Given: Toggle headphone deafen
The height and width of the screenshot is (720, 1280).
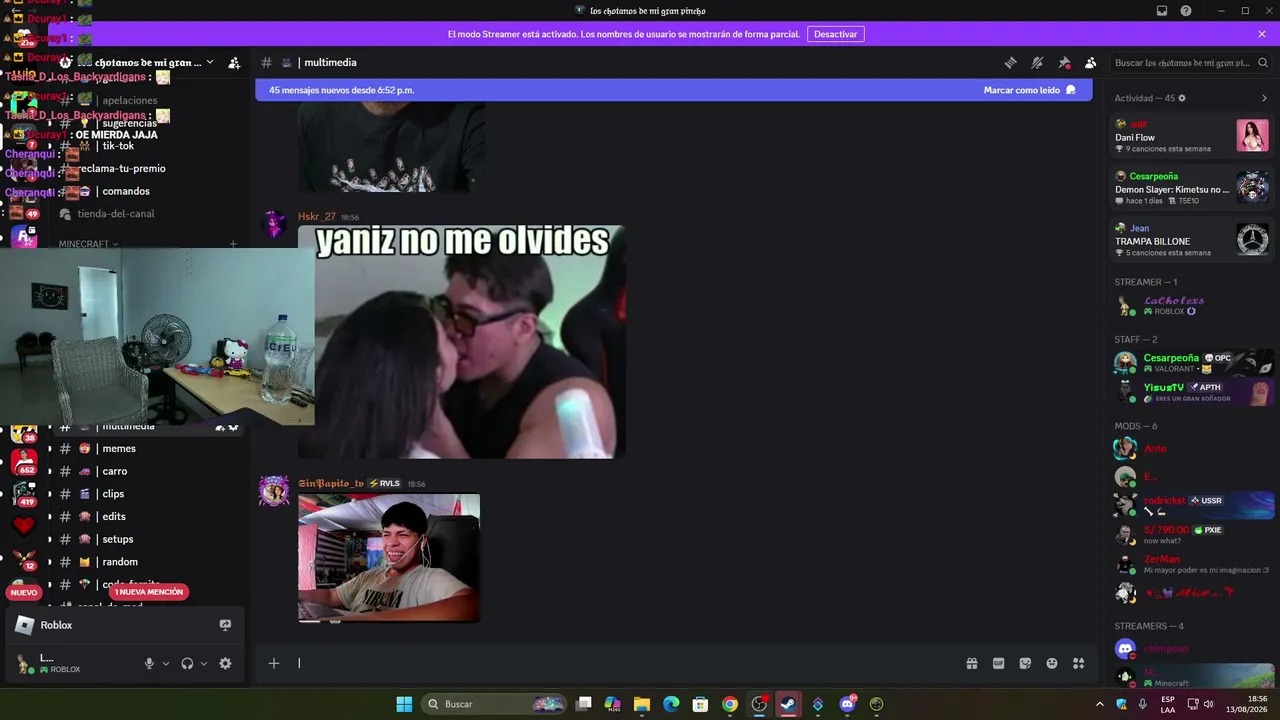Looking at the screenshot, I should [x=187, y=663].
